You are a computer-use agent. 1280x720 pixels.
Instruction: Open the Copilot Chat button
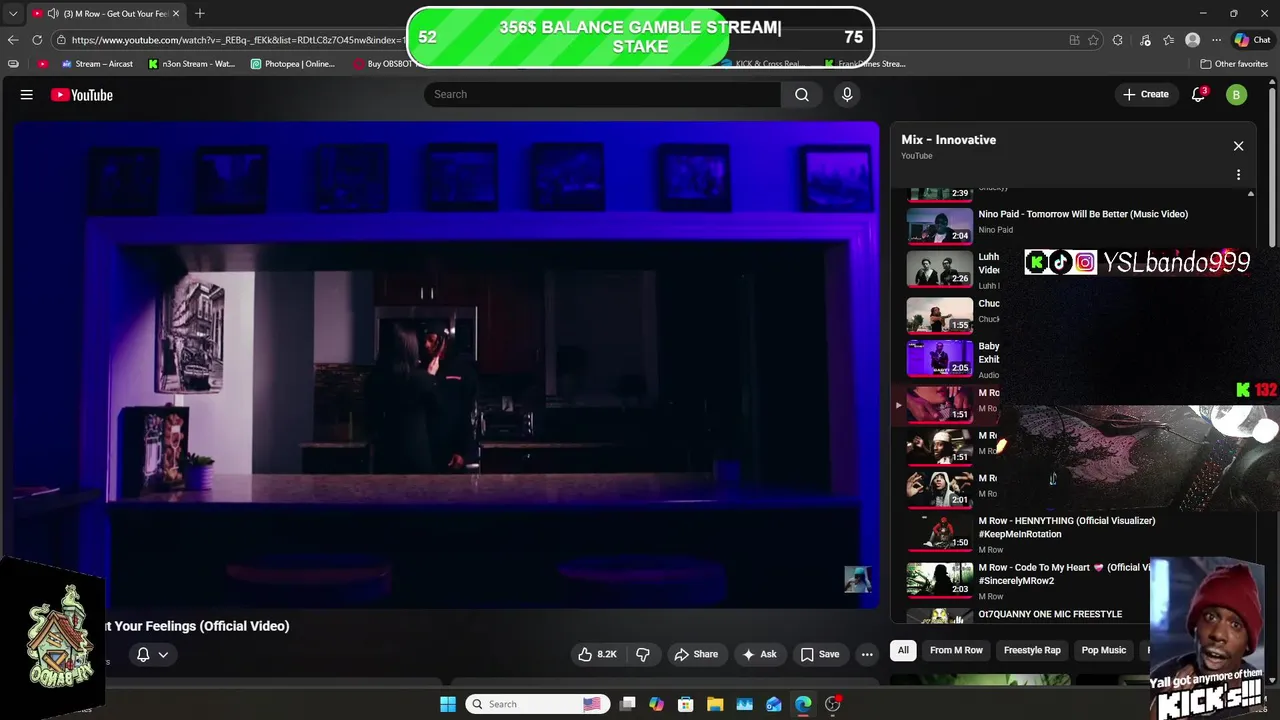pos(1252,40)
